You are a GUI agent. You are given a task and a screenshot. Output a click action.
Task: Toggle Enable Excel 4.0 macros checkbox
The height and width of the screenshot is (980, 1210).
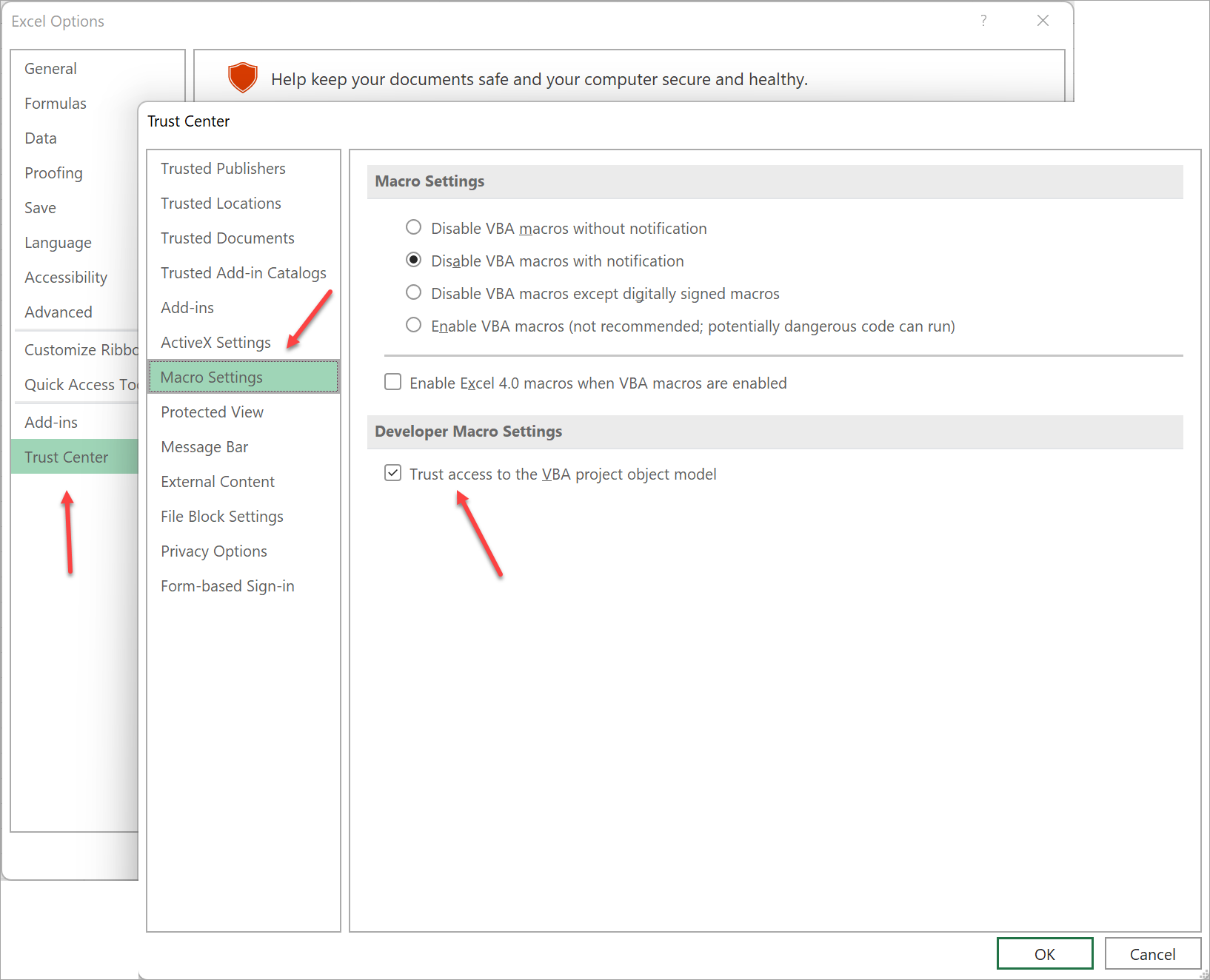click(x=393, y=383)
